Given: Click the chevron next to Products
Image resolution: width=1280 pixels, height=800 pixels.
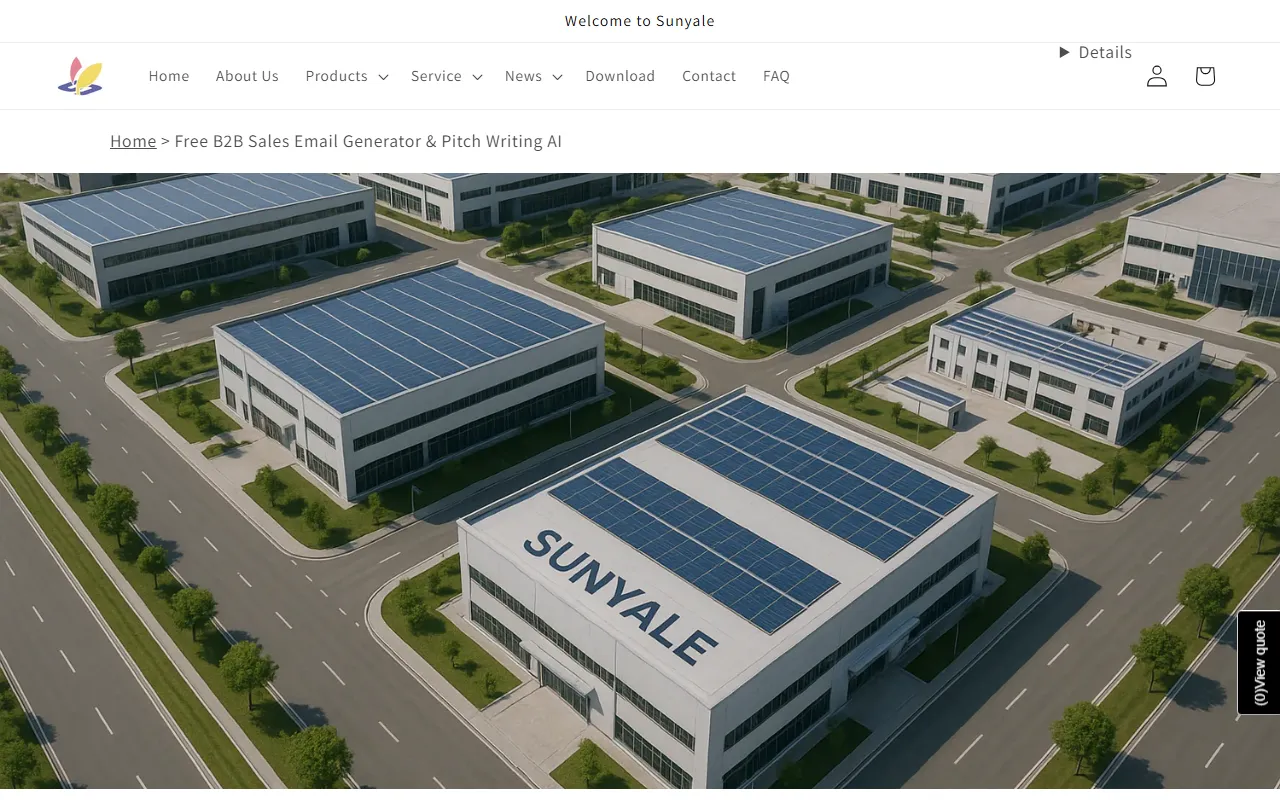Looking at the screenshot, I should click(383, 77).
